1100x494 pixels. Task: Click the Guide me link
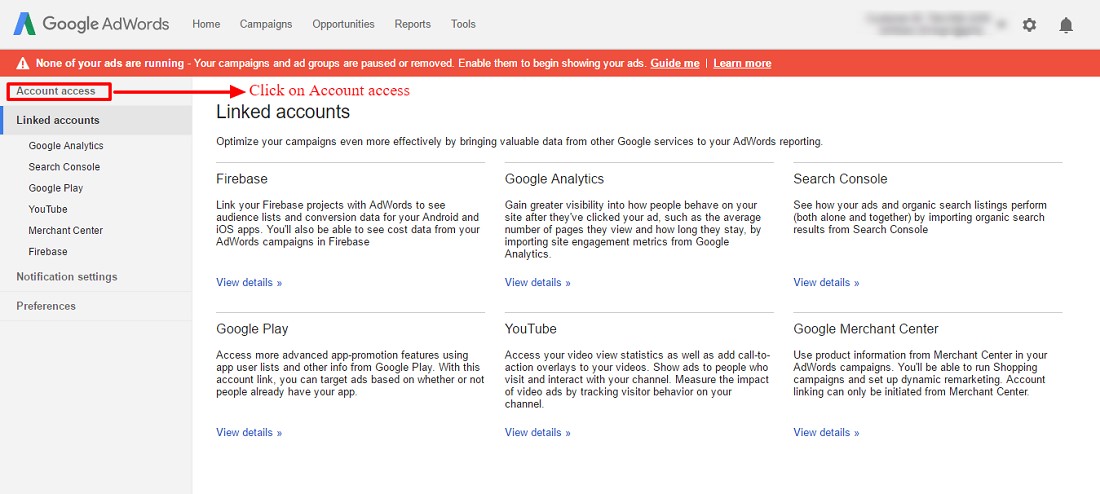[x=675, y=63]
